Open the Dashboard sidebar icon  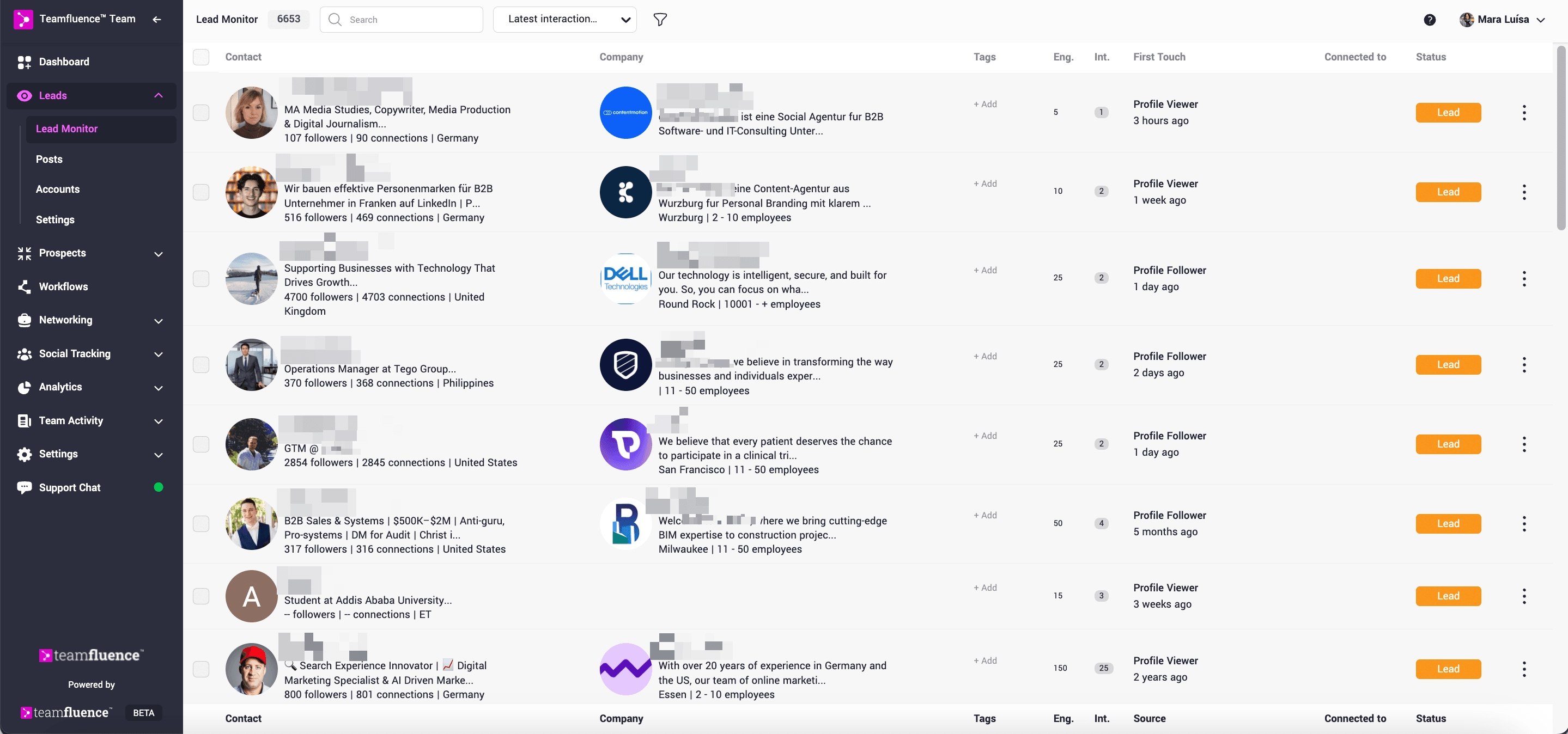[x=25, y=62]
